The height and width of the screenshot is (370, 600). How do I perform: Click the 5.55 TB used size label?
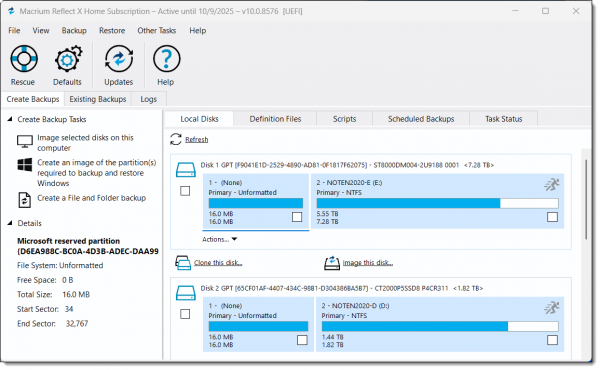[x=327, y=214]
